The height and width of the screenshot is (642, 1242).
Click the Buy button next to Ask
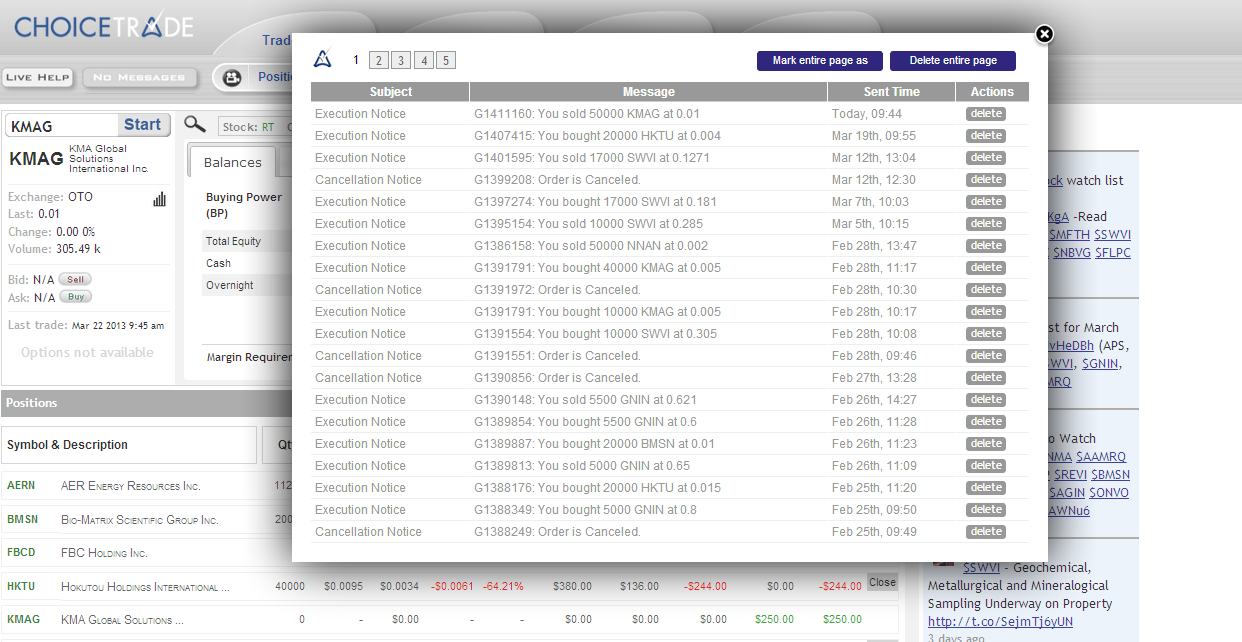pos(76,297)
